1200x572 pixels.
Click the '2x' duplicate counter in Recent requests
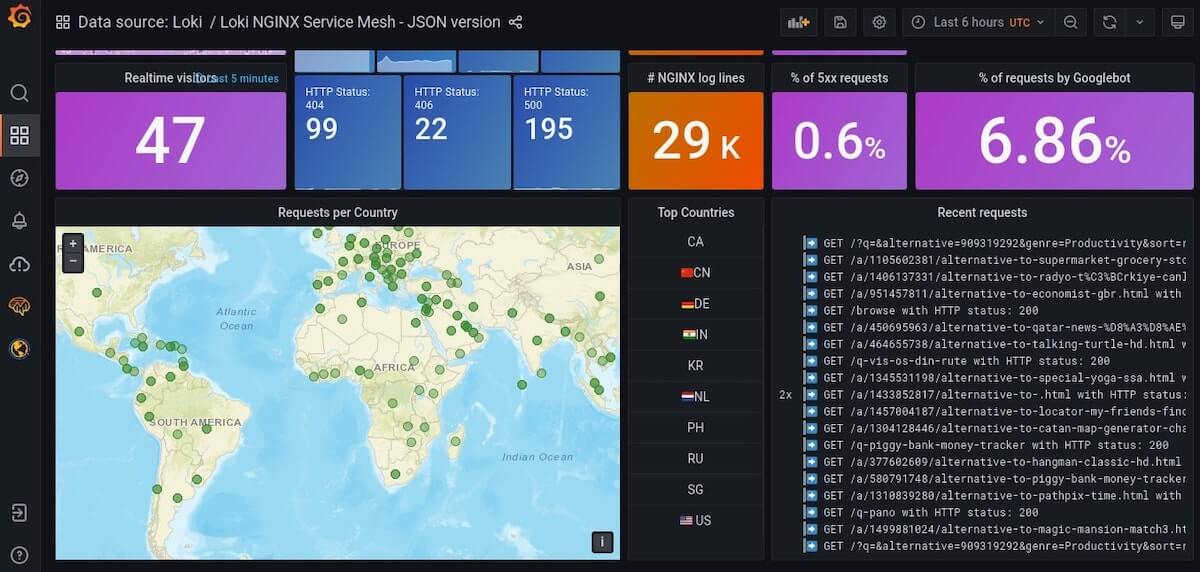[785, 395]
